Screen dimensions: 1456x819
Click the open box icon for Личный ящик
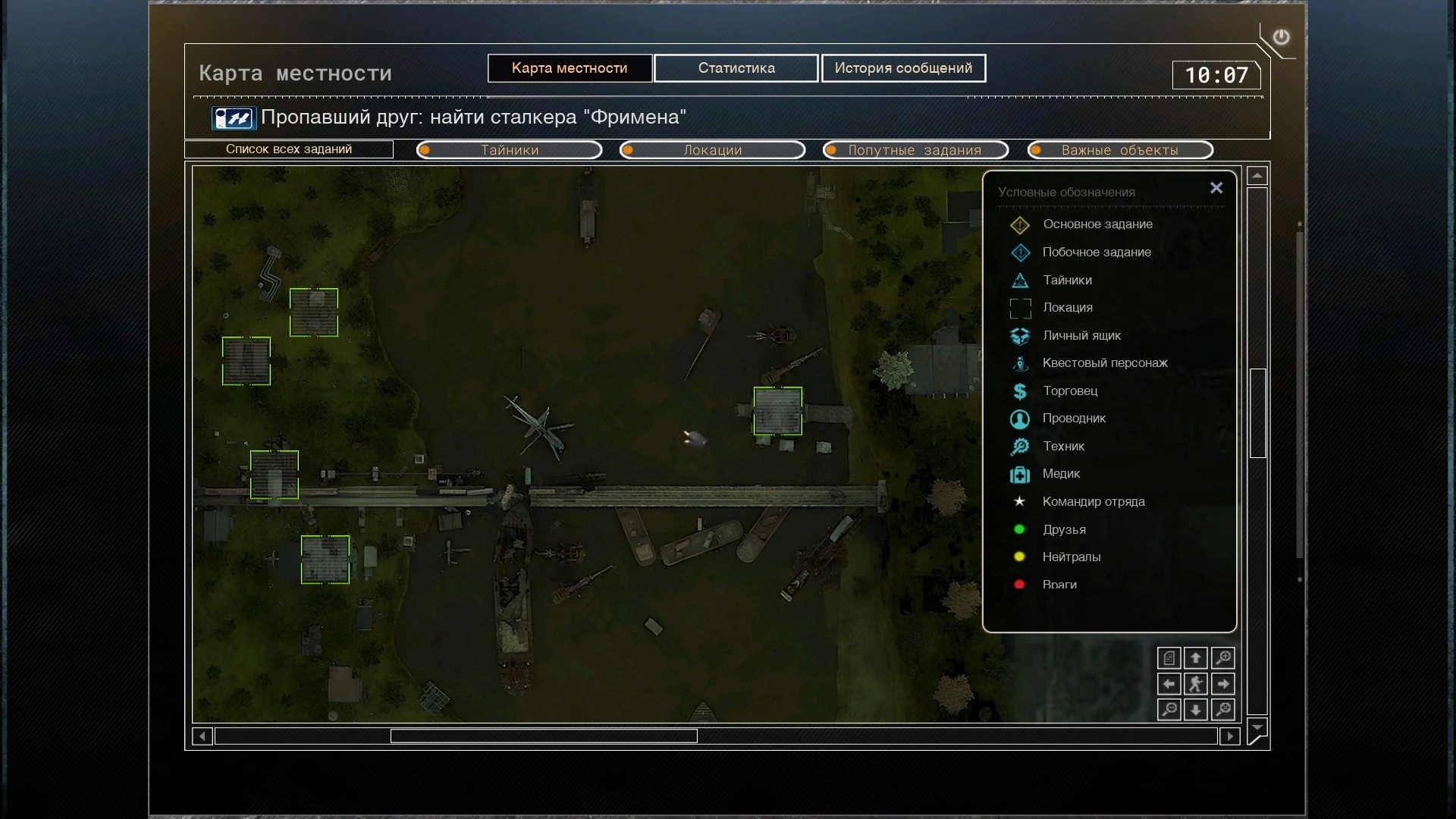pos(1020,336)
